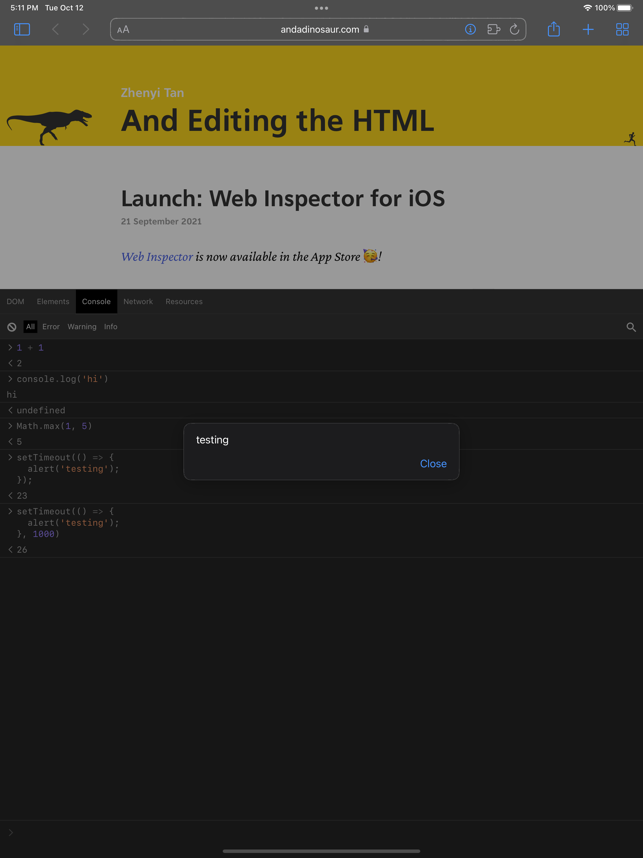643x858 pixels.
Task: Focus the console input prompt at bottom
Action: 321,832
